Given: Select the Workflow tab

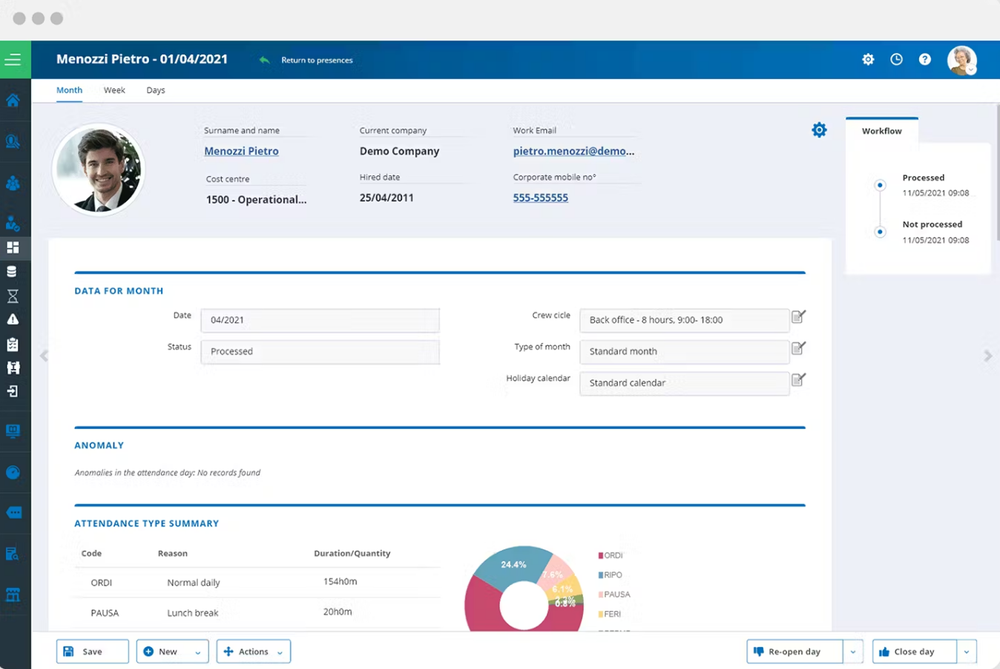Looking at the screenshot, I should [881, 131].
